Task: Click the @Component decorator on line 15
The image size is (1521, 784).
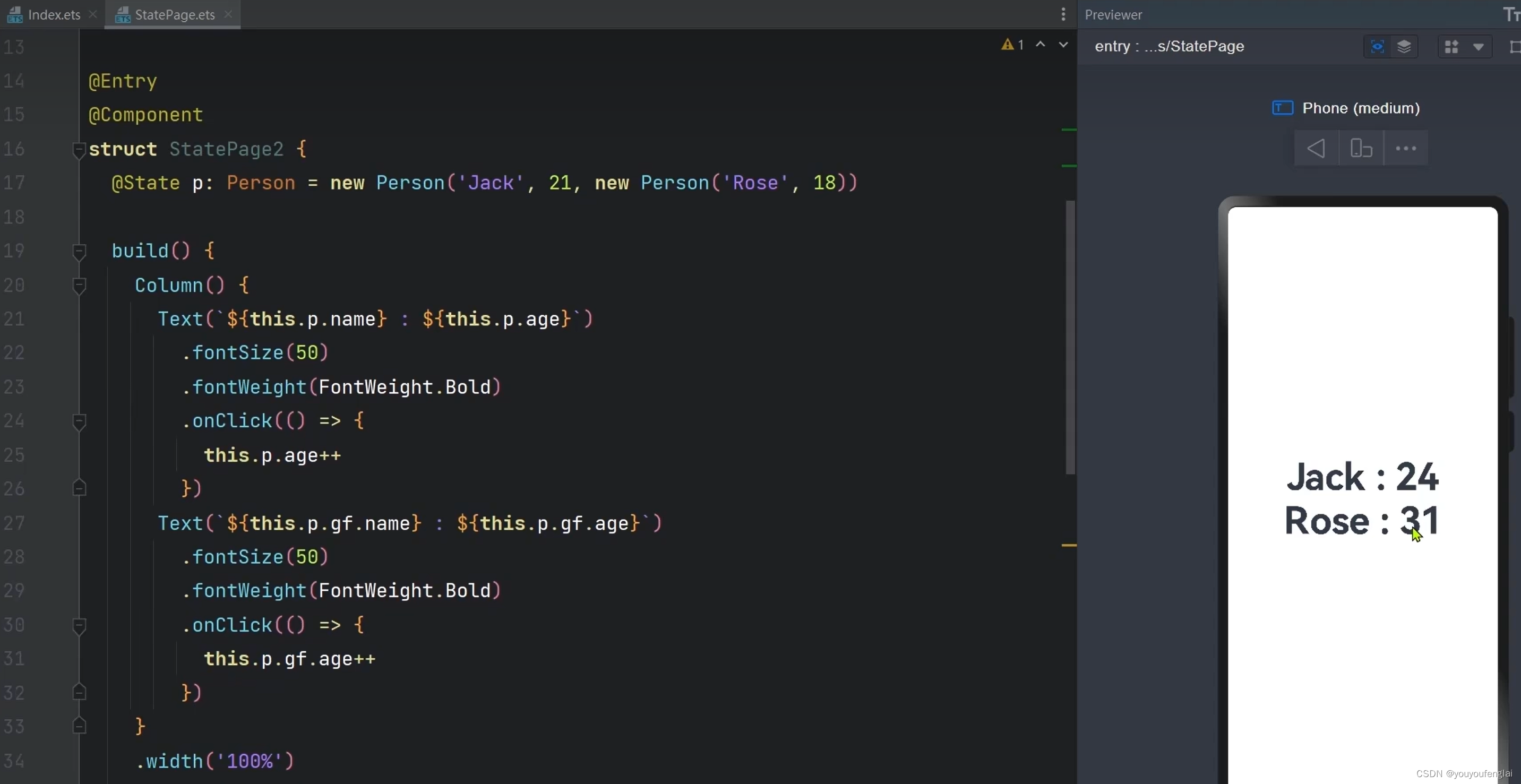Action: point(146,115)
